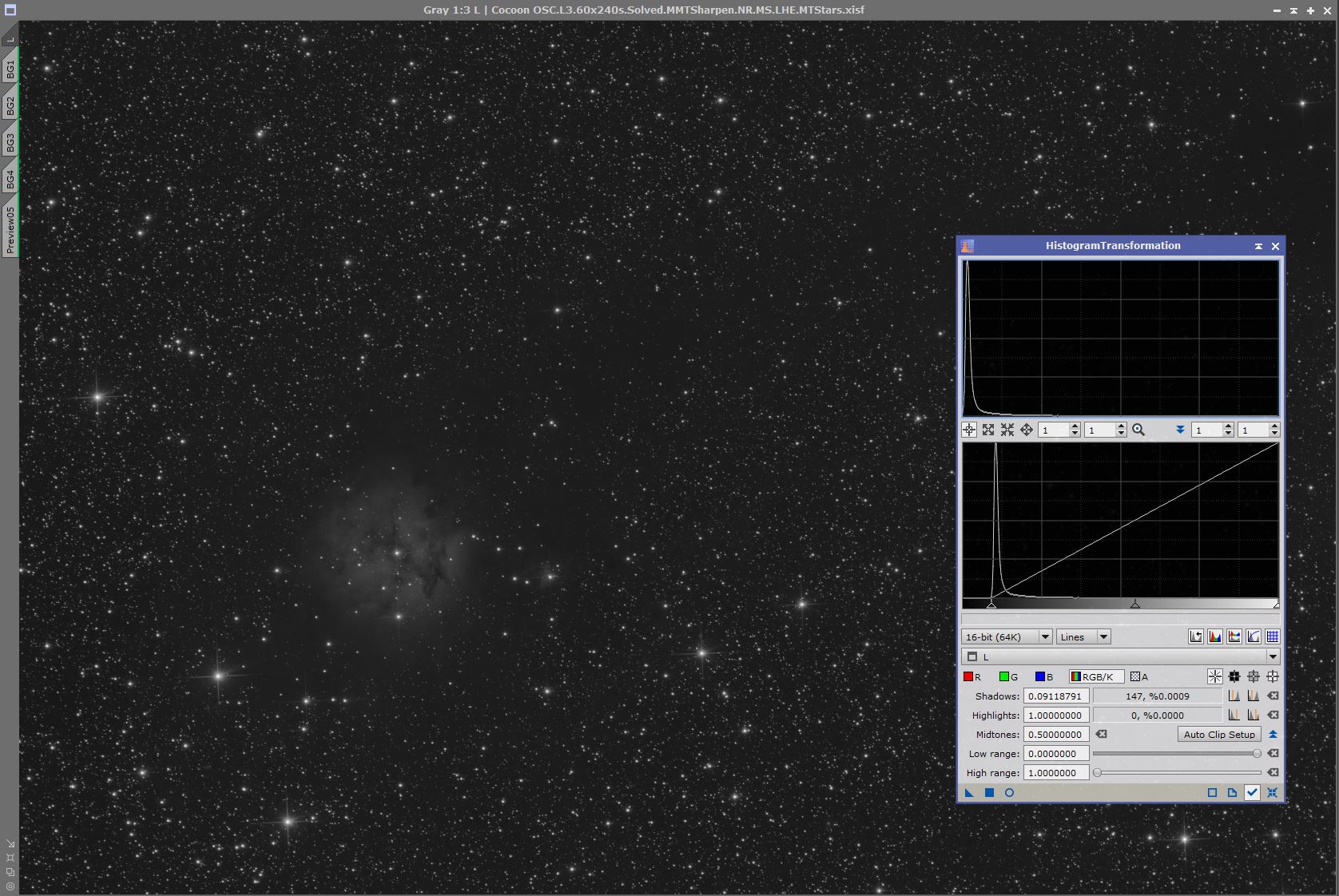Open the Preview05 tab
Image resolution: width=1339 pixels, height=896 pixels.
(10, 230)
